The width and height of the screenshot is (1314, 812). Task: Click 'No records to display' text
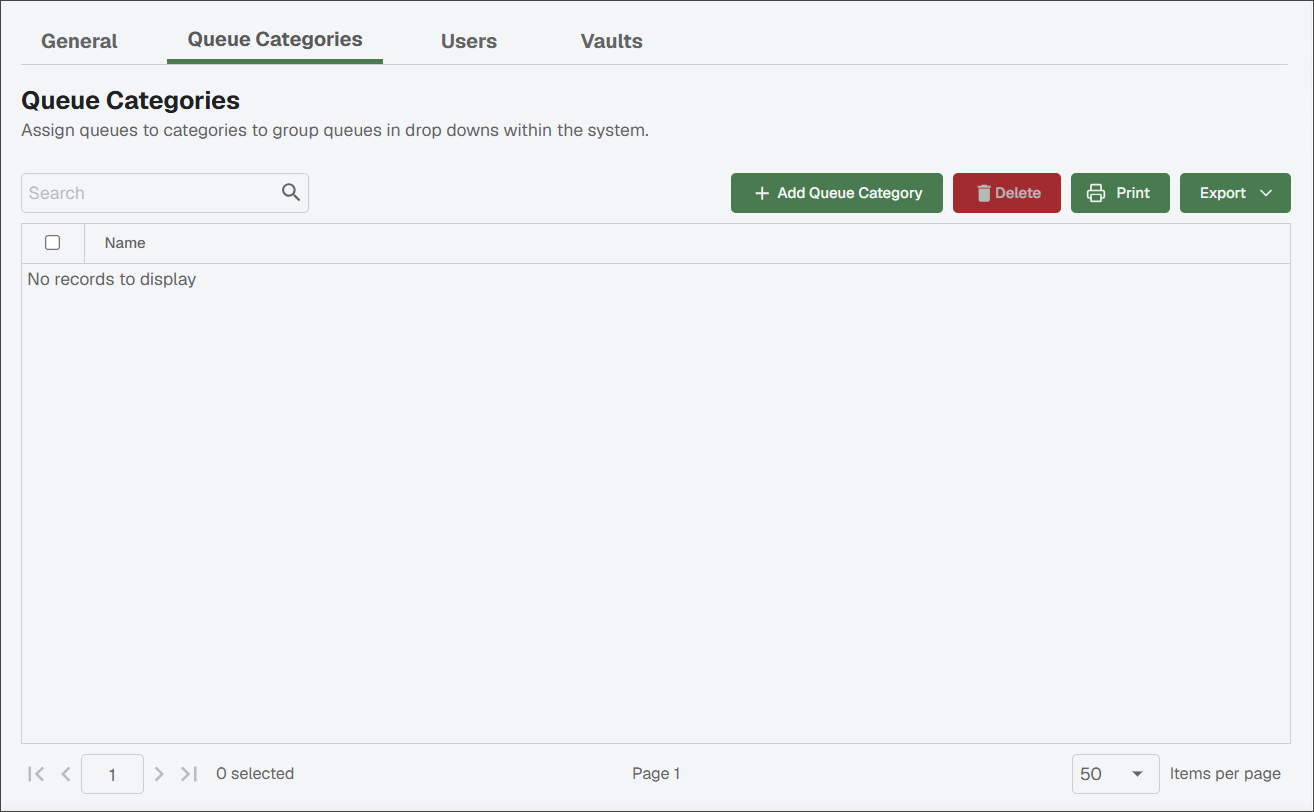tap(112, 279)
